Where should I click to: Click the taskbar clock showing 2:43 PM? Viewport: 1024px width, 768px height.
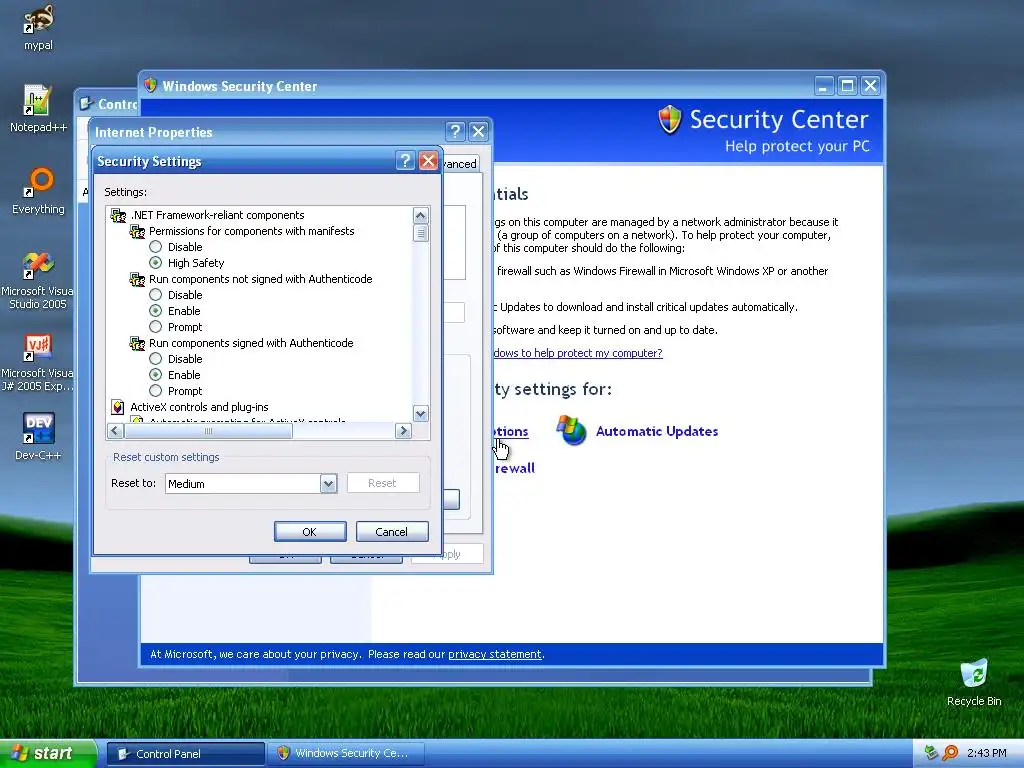[x=986, y=753]
